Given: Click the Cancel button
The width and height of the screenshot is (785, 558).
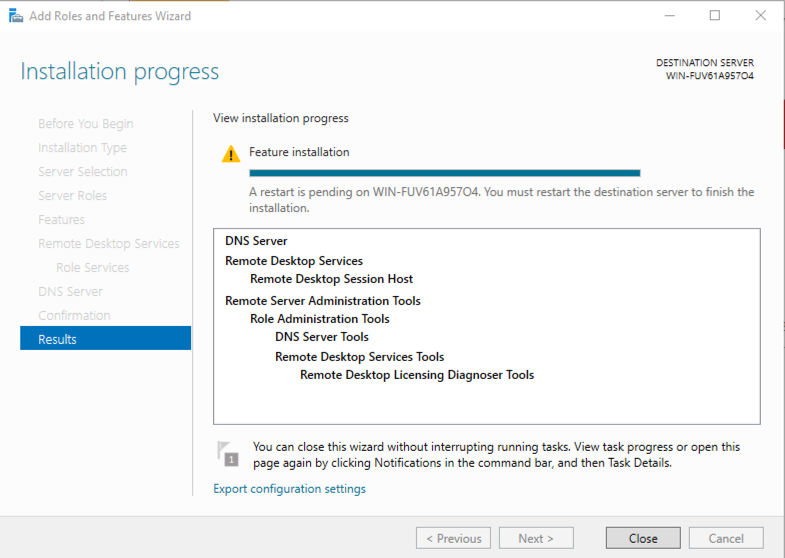Looking at the screenshot, I should pos(726,538).
